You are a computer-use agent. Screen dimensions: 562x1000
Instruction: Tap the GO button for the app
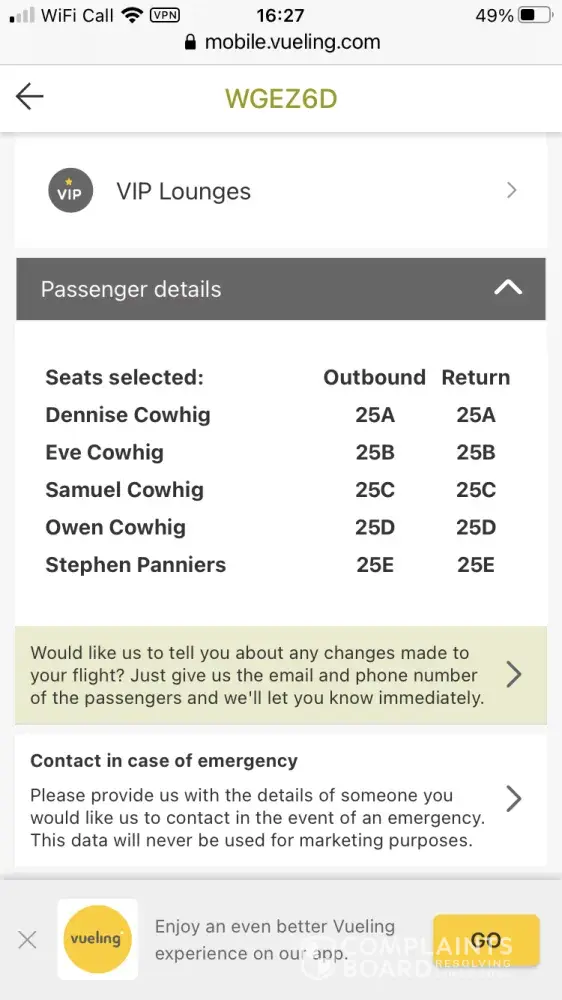coord(486,939)
